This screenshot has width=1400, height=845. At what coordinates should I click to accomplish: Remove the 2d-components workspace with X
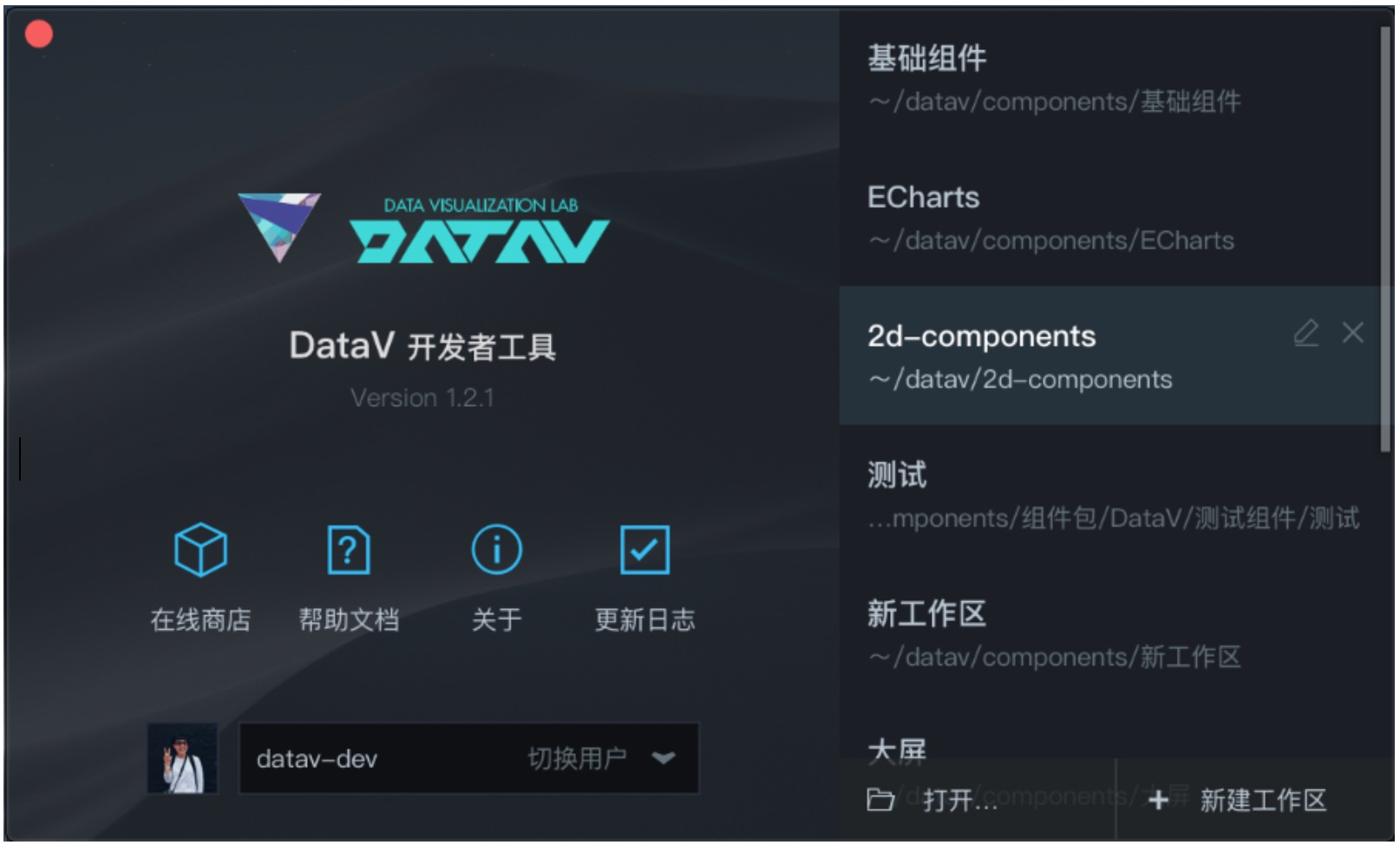click(1353, 332)
